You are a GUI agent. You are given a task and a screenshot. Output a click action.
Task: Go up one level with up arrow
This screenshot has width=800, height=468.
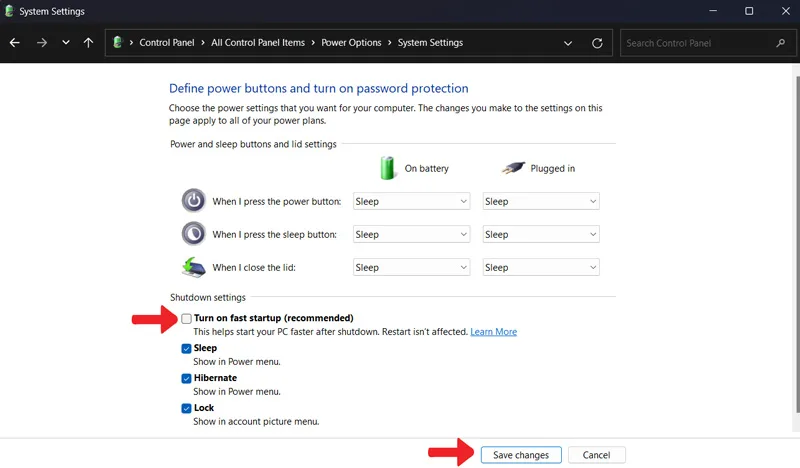[x=88, y=43]
